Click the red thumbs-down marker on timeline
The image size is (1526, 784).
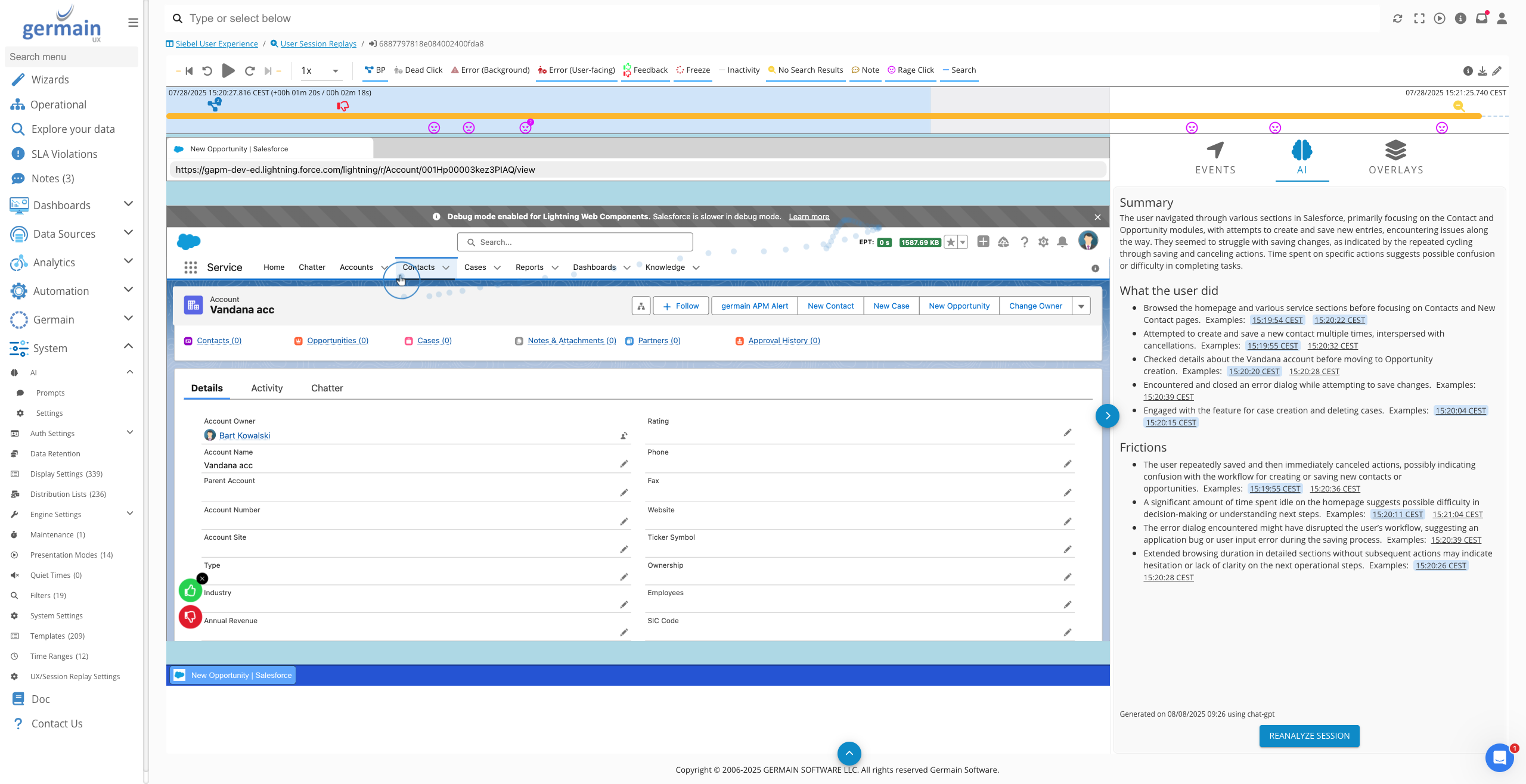pyautogui.click(x=343, y=106)
